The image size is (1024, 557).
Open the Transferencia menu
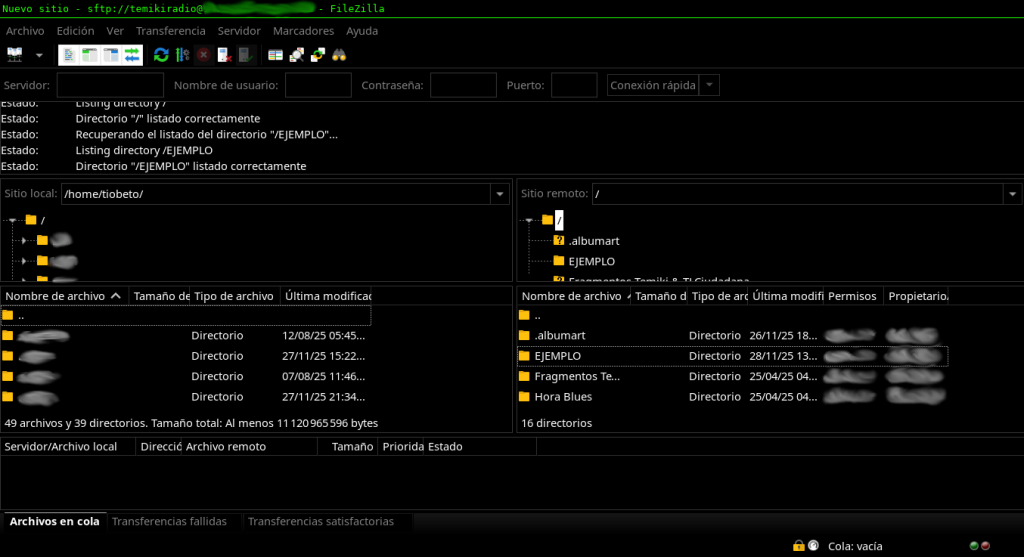170,31
